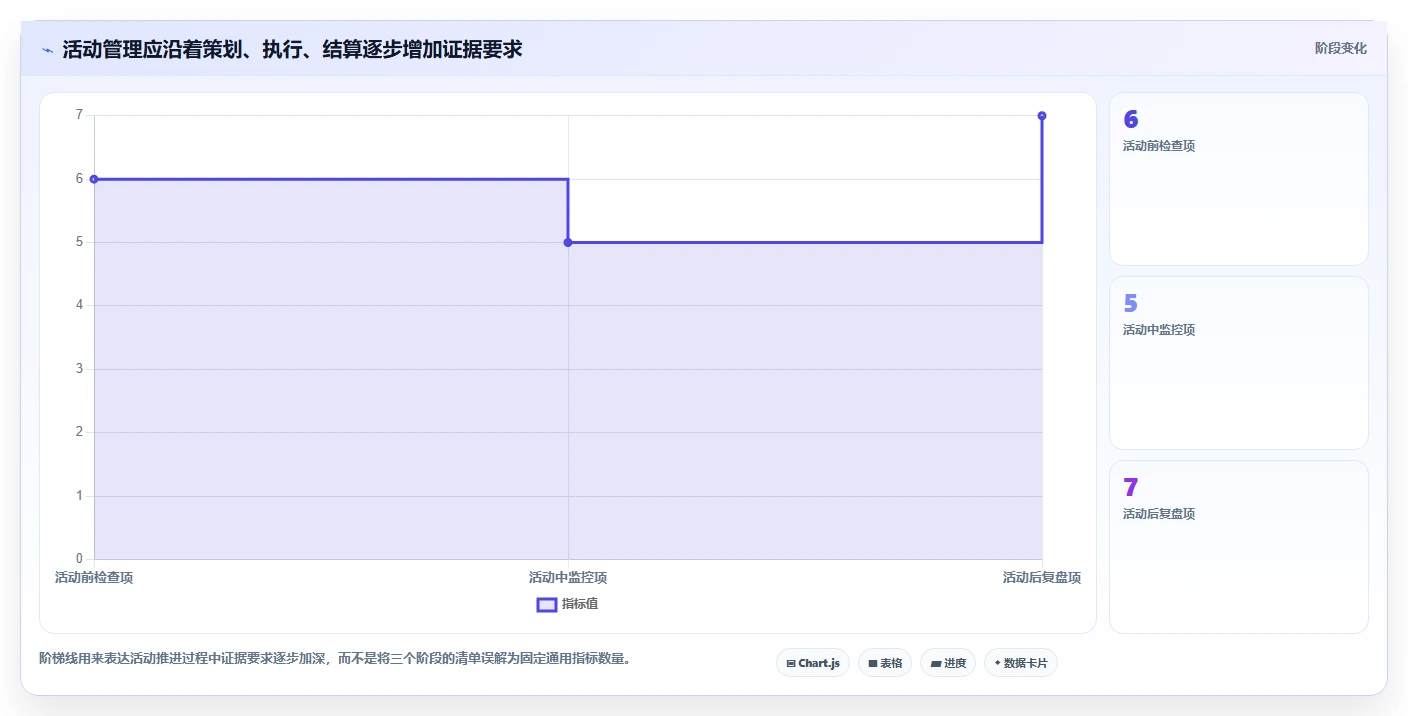Click the 活动前检查项 x-axis label

pos(94,578)
